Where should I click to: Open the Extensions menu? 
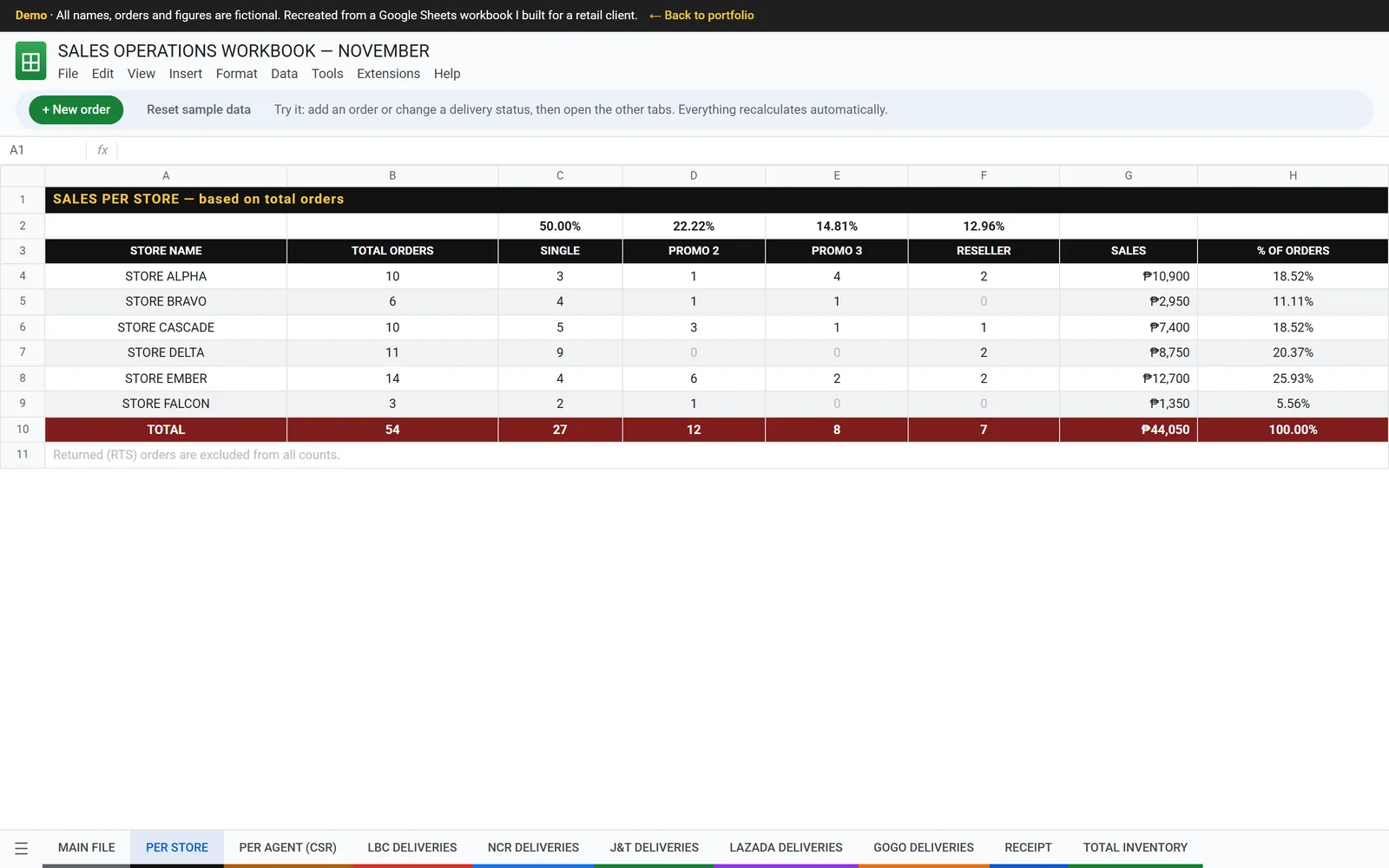(388, 74)
